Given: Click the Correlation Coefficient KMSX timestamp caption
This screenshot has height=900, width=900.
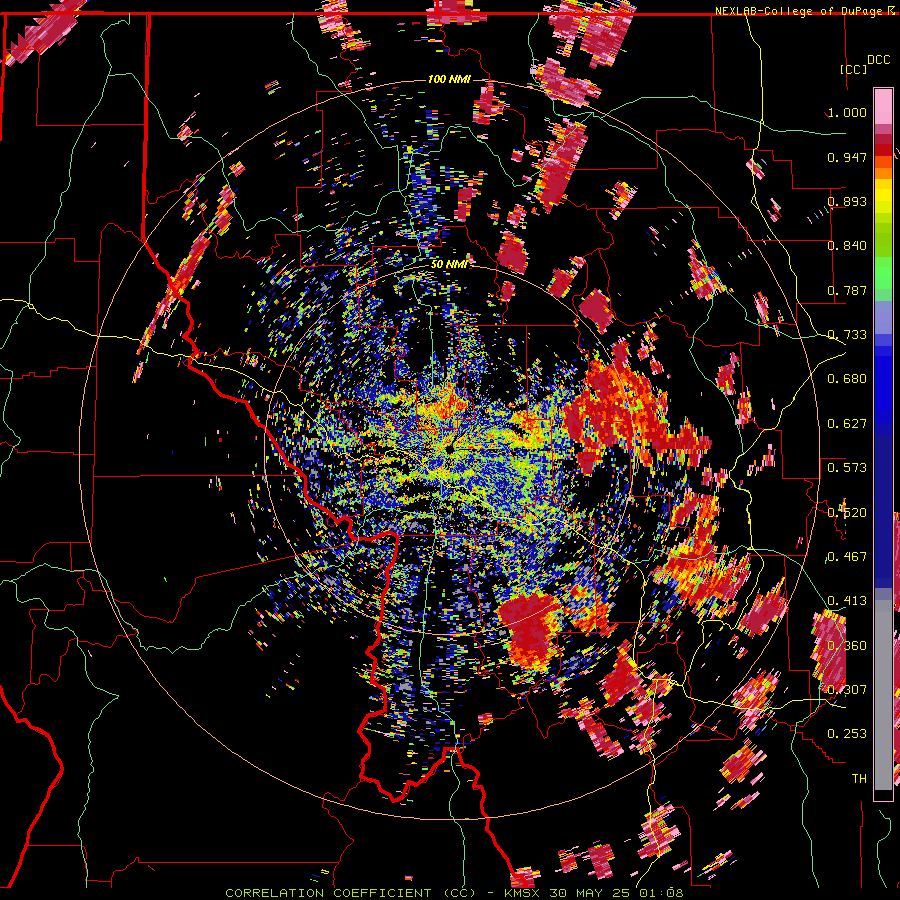Looking at the screenshot, I should 454,893.
